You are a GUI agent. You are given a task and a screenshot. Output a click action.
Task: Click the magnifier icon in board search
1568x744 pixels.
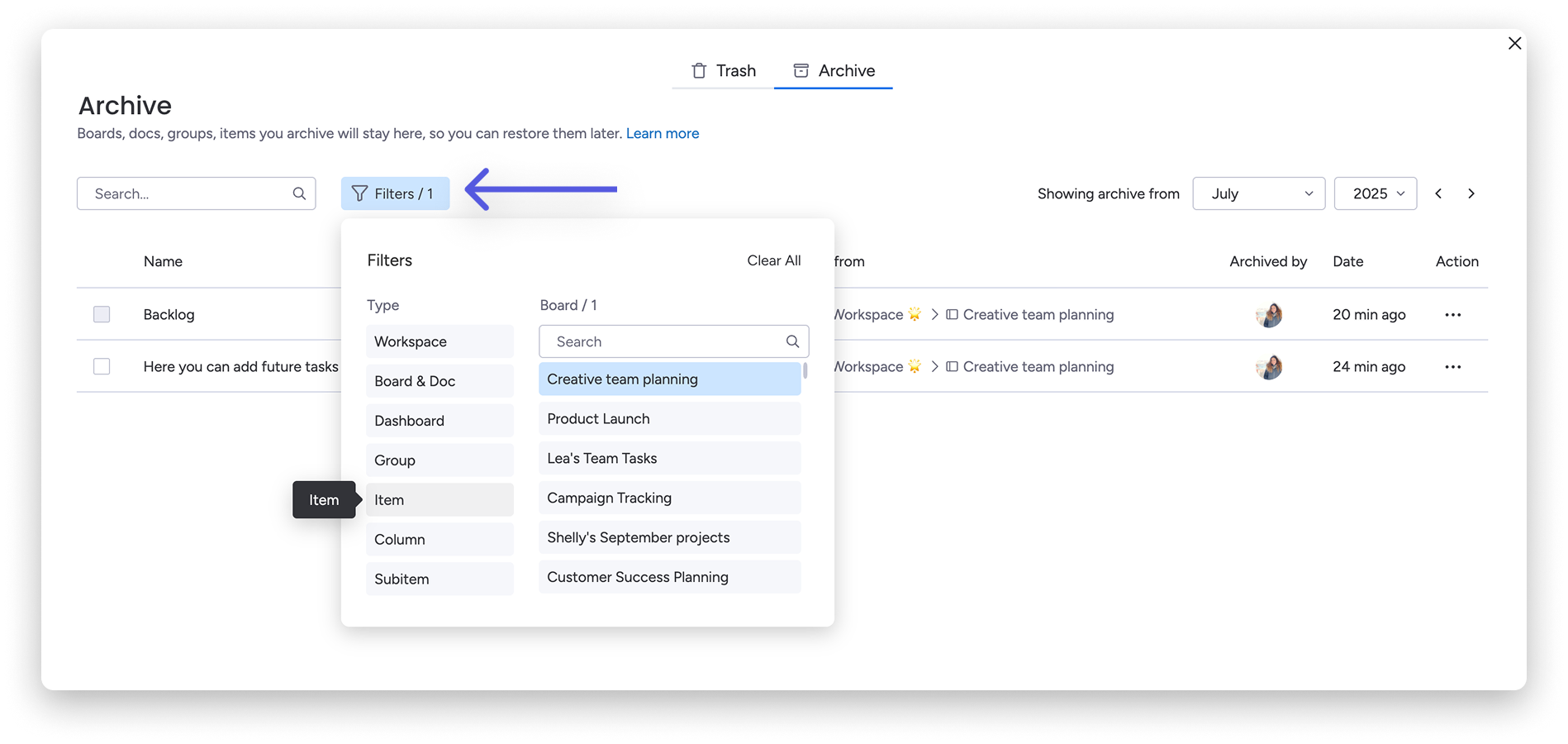(x=792, y=341)
